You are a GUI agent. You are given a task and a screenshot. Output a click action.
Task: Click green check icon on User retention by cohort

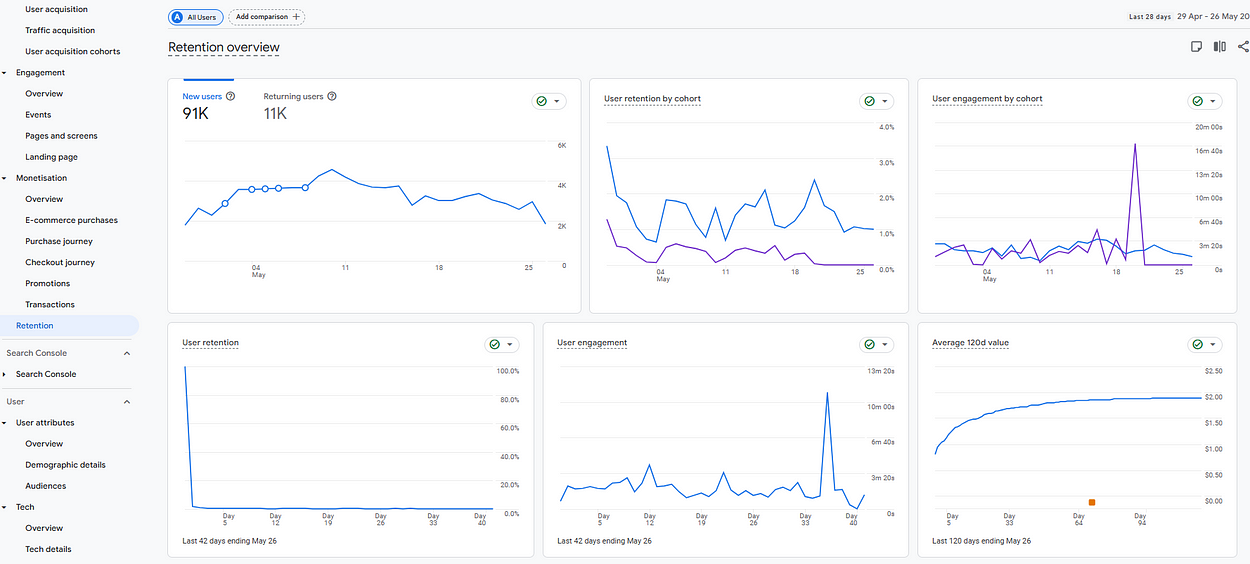coord(869,101)
